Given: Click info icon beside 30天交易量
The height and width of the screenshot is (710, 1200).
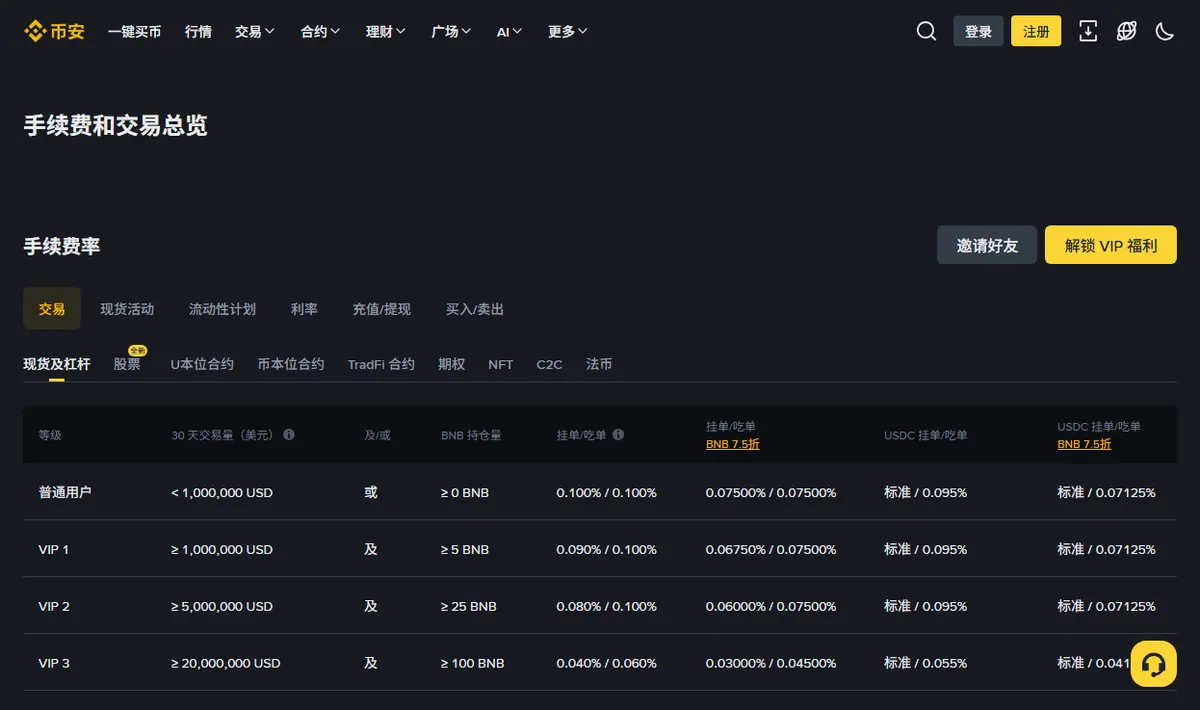Looking at the screenshot, I should (289, 435).
